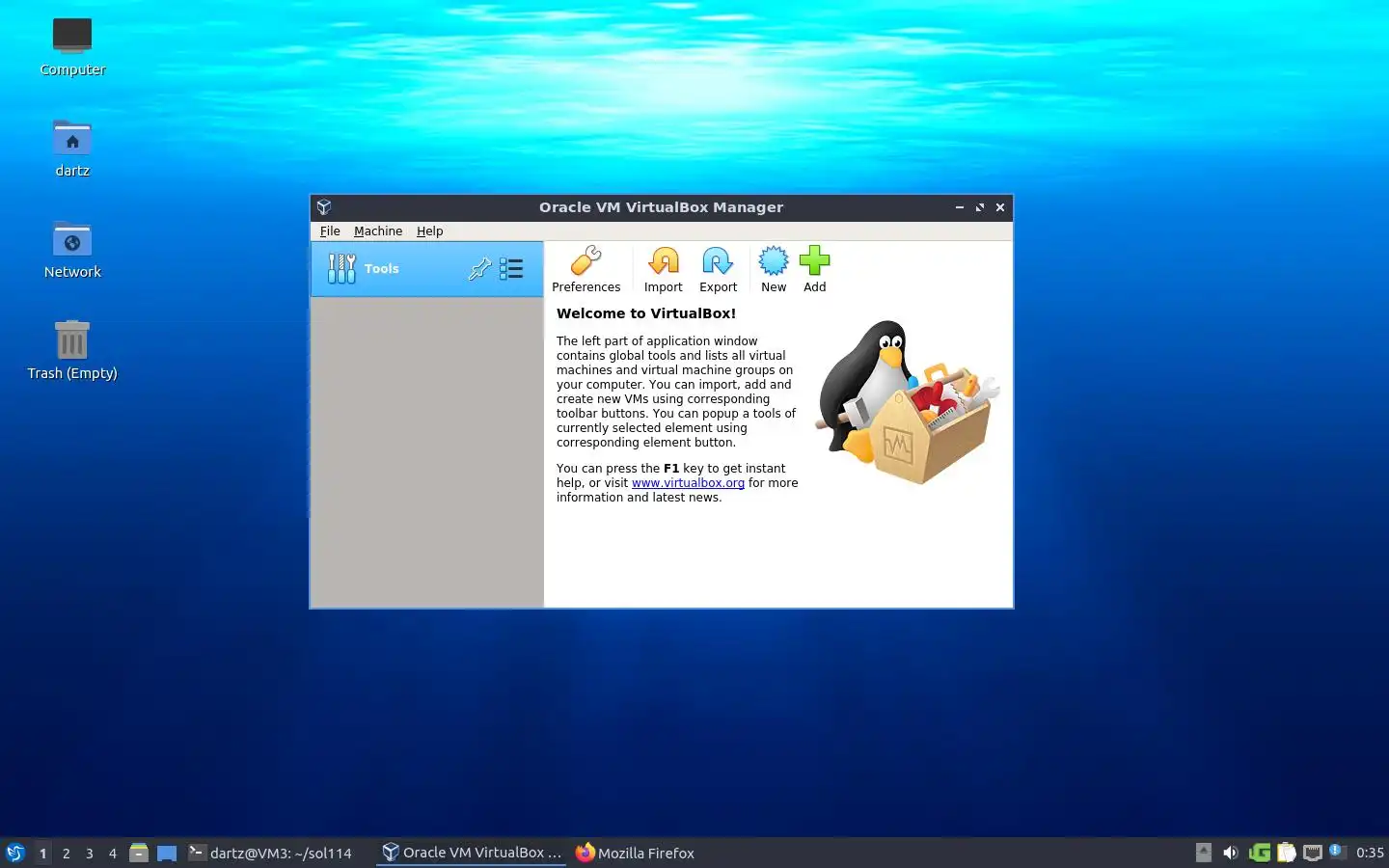Open the Trash (Empty) desktop icon
Screen dimensions: 1389x868
pos(72,351)
